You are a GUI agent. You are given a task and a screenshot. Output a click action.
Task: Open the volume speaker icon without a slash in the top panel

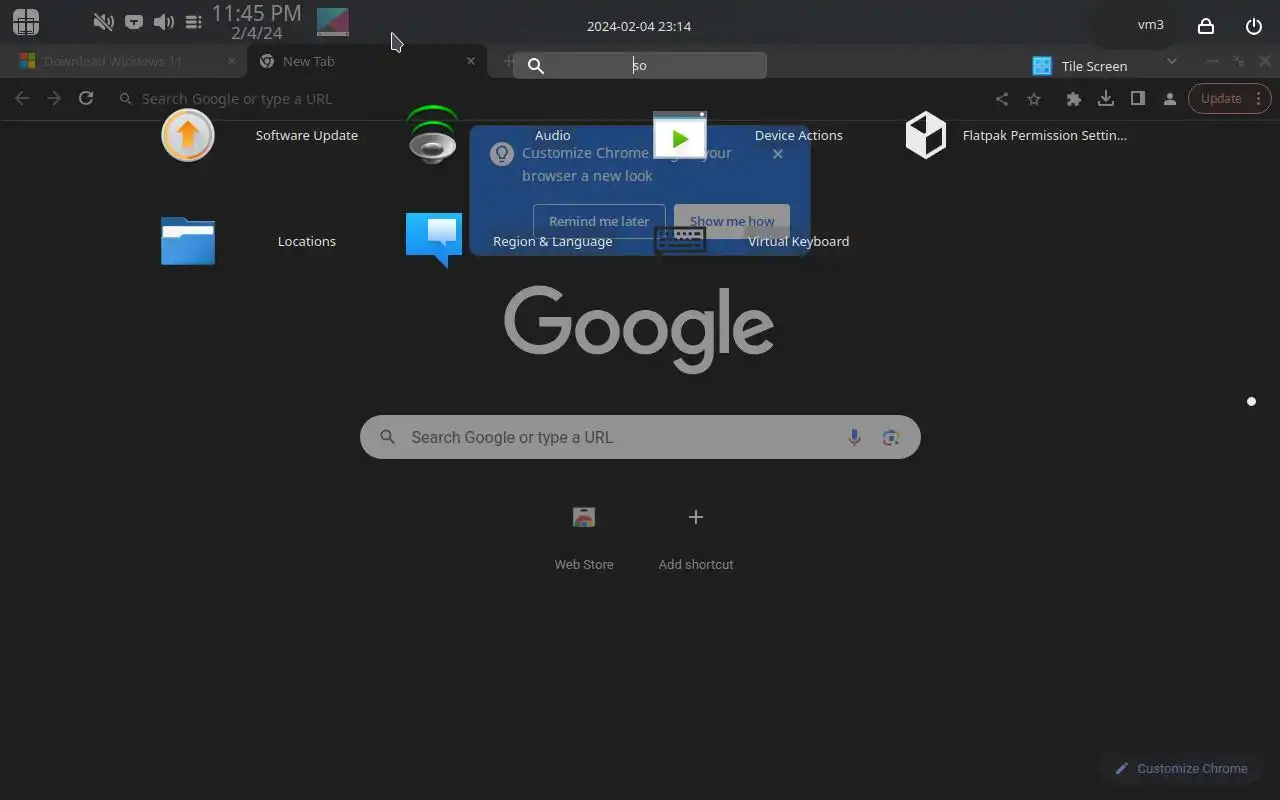(164, 22)
